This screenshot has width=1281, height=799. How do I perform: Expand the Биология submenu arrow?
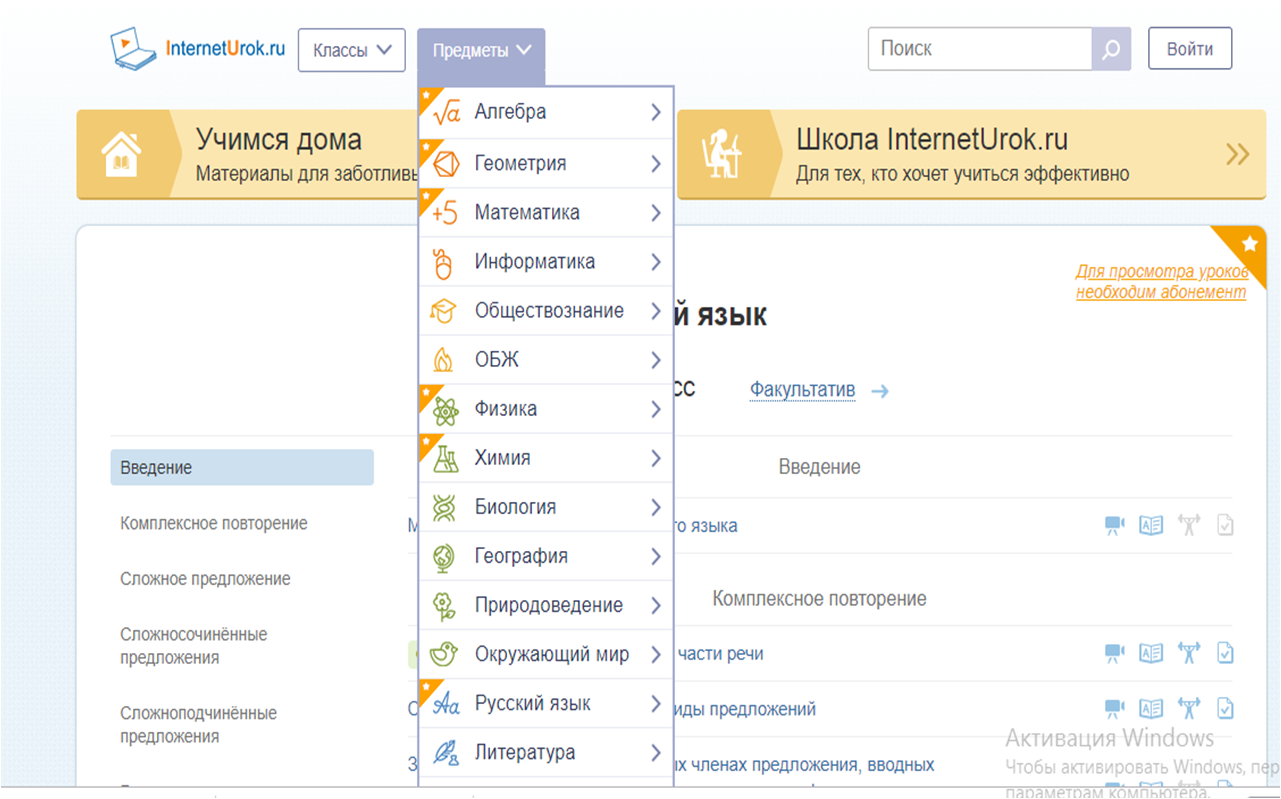(656, 507)
